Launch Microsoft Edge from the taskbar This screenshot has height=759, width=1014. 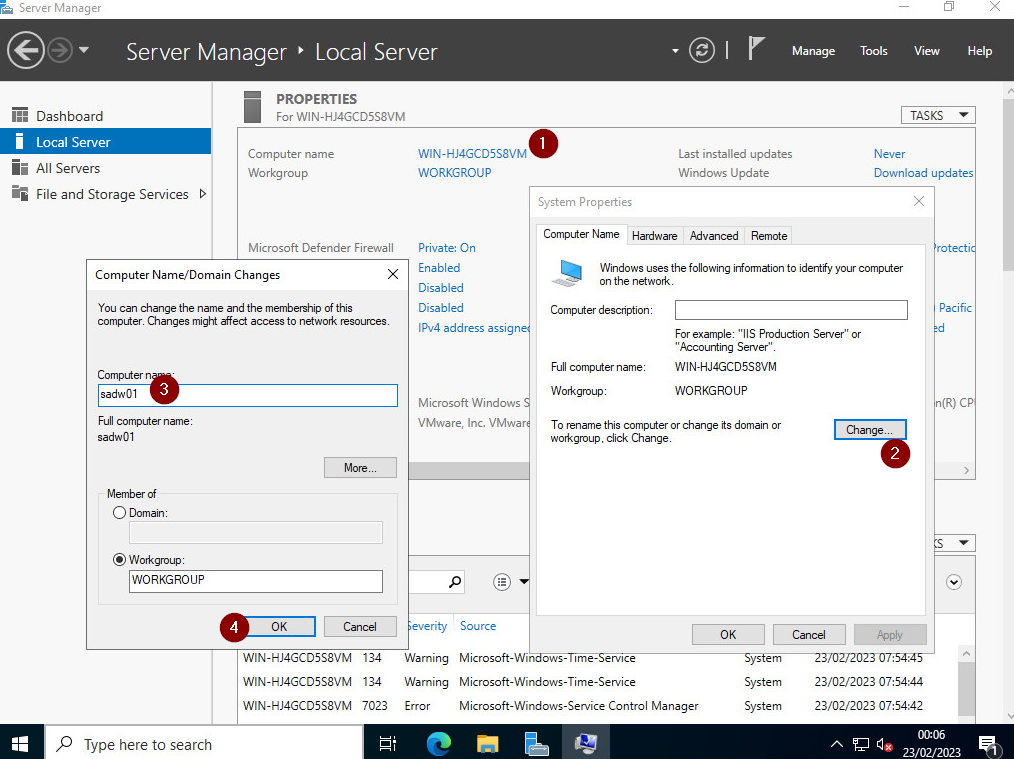point(438,743)
